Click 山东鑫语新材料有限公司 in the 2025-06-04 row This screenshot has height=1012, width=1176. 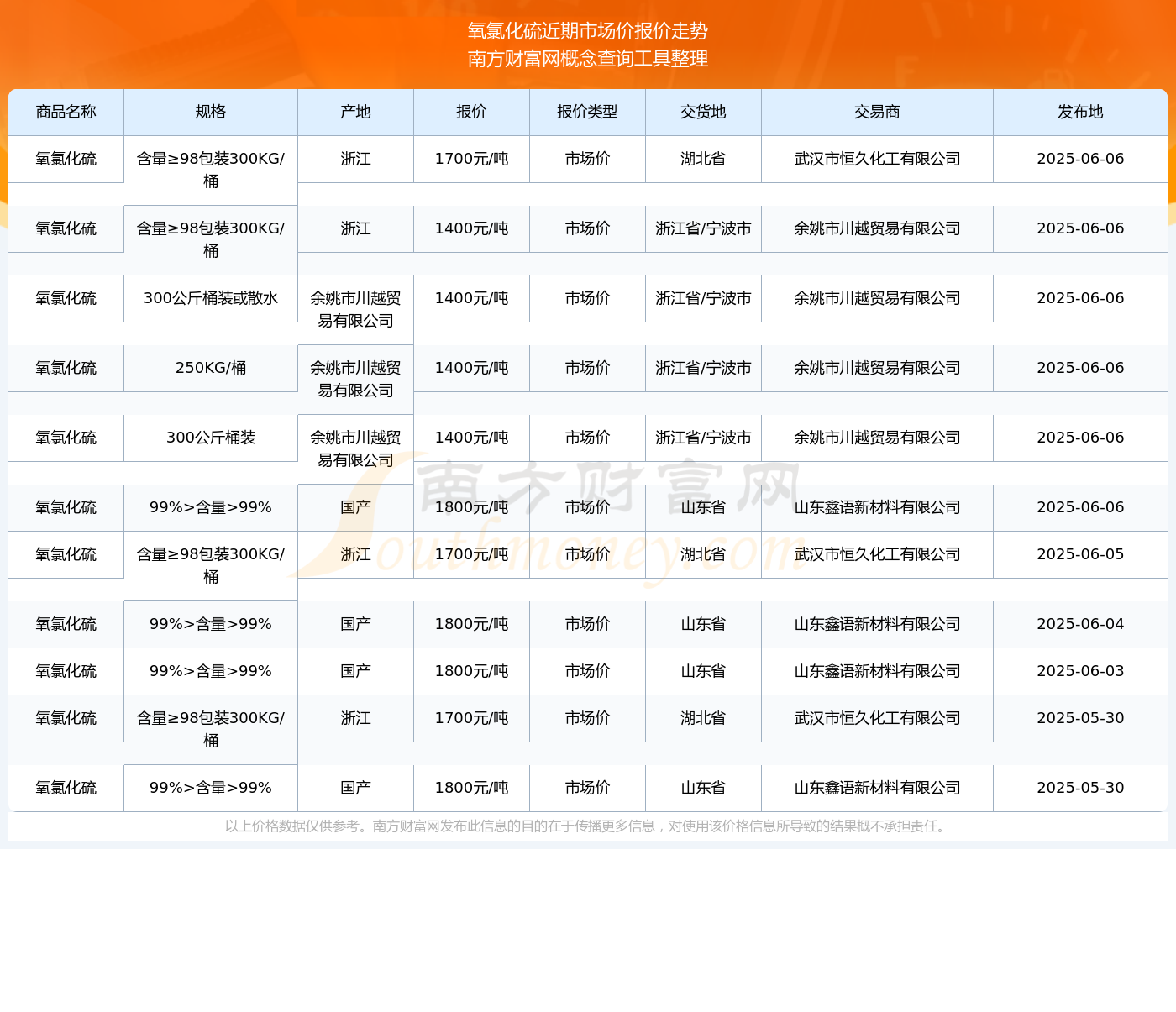878,624
